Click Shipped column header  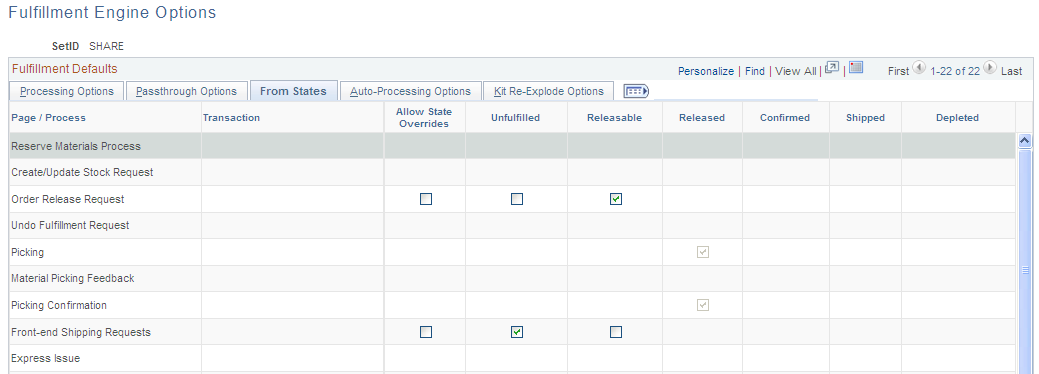[865, 117]
